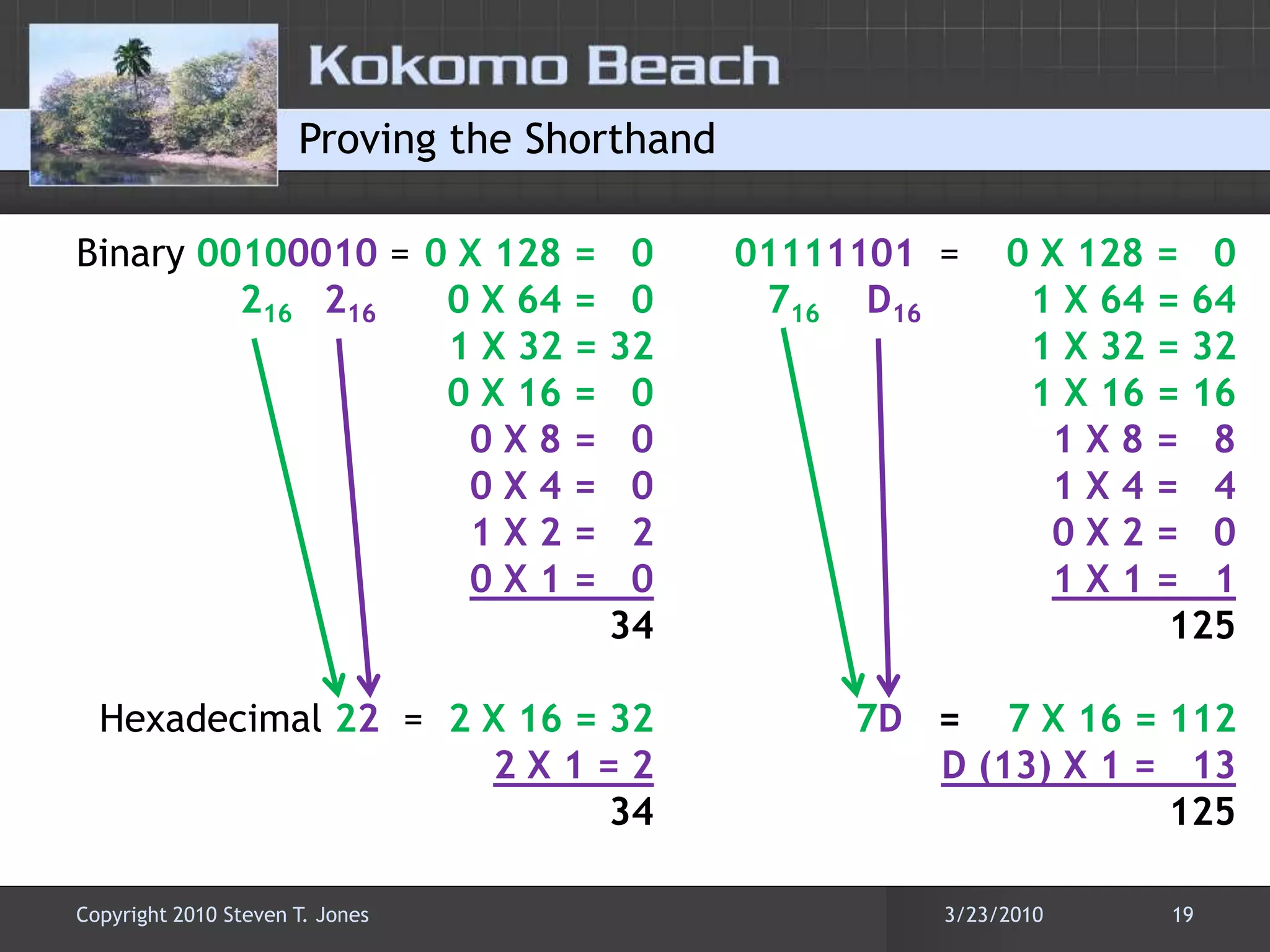Viewport: 1270px width, 952px height.
Task: Click the line '0 X 64 = 0'
Action: coord(550,300)
